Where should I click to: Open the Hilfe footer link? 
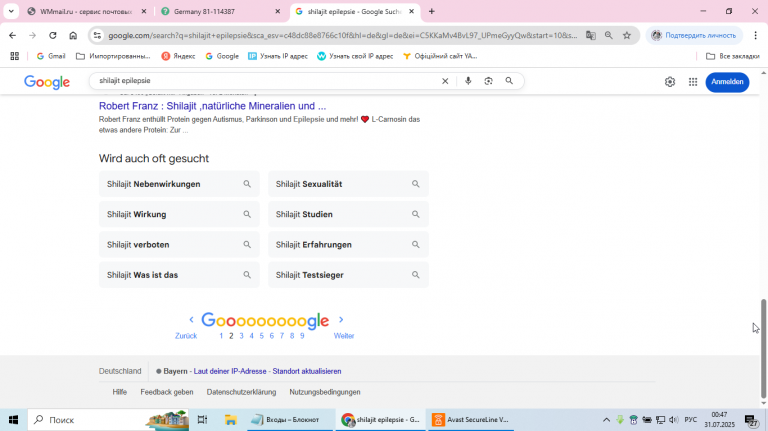(120, 392)
